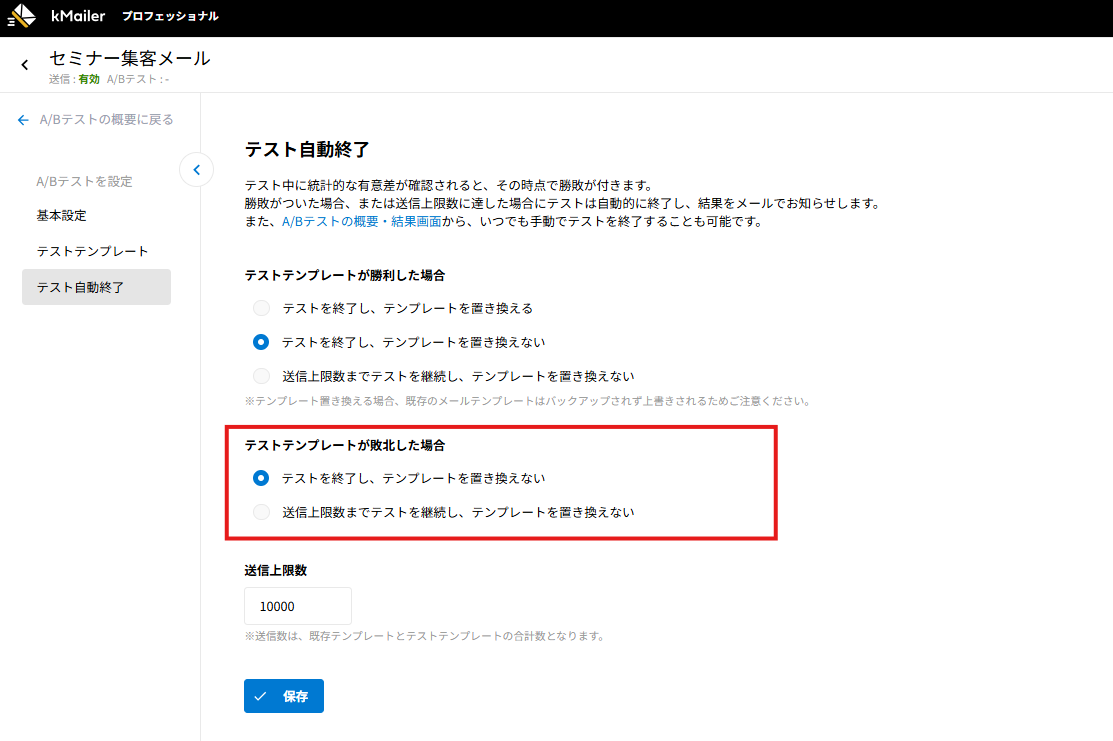Screen dimensions: 1113x741
Task: Select テストを終了し、置き換えない radio under 敗北した場合
Action: 261,478
